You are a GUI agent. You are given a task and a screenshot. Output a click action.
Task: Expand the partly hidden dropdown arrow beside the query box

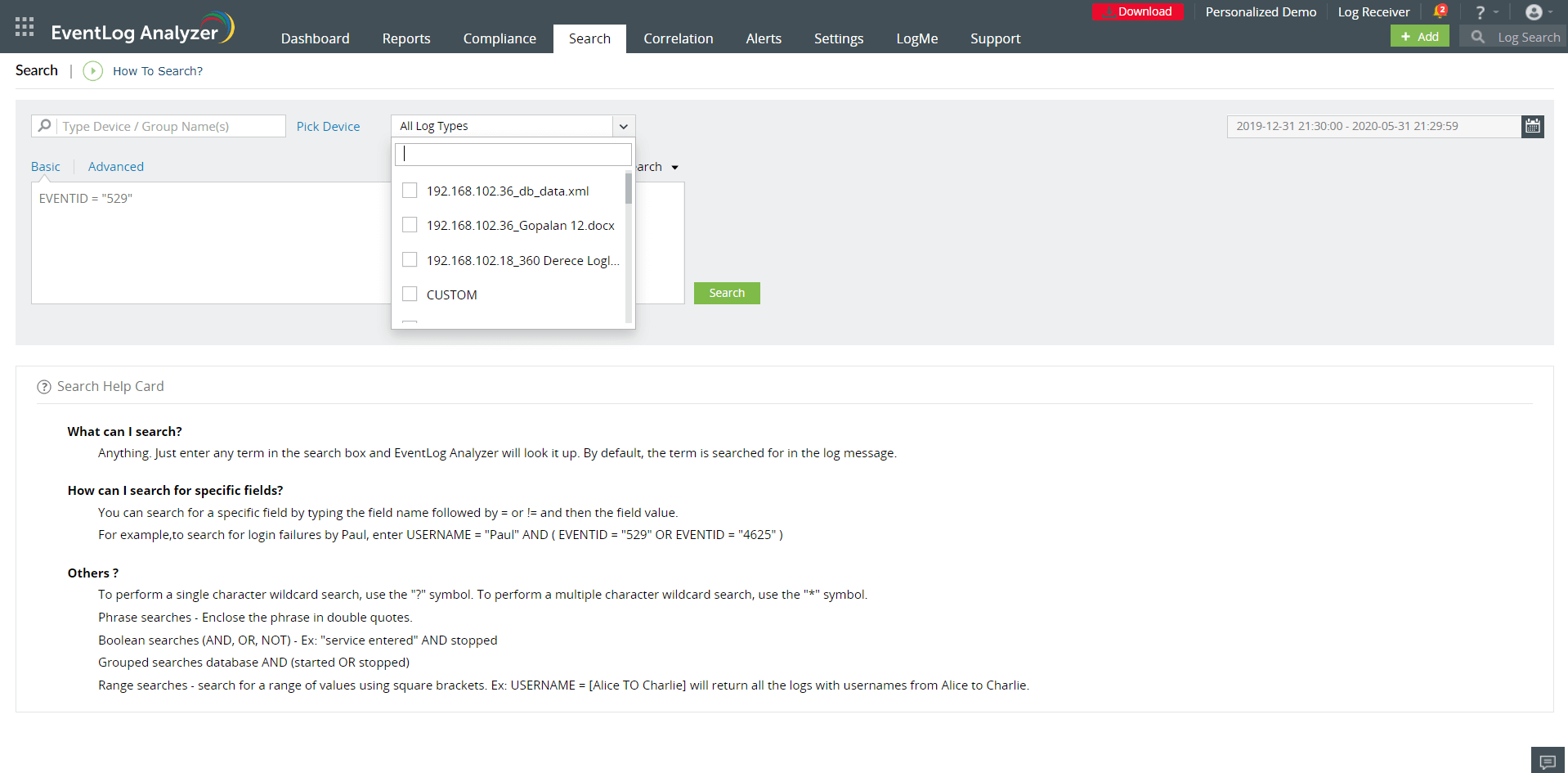[x=675, y=168]
